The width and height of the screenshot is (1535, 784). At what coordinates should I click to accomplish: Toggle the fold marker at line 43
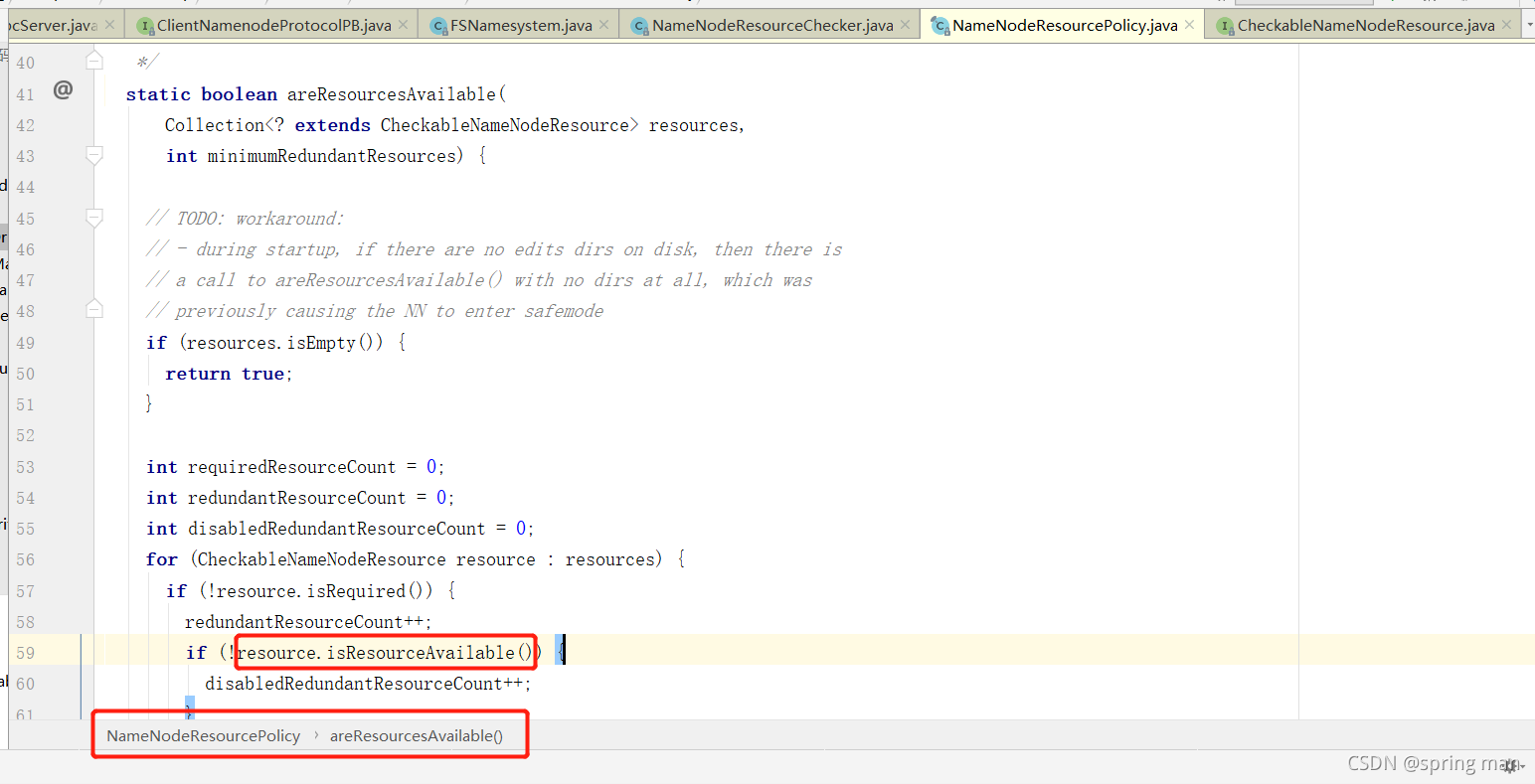pyautogui.click(x=94, y=155)
